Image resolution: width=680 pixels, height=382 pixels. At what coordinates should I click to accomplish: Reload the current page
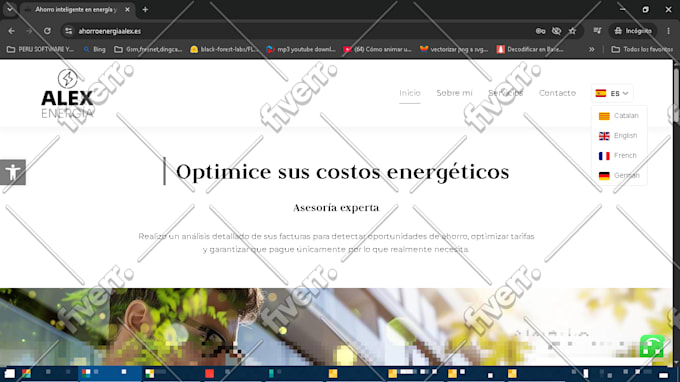click(47, 31)
